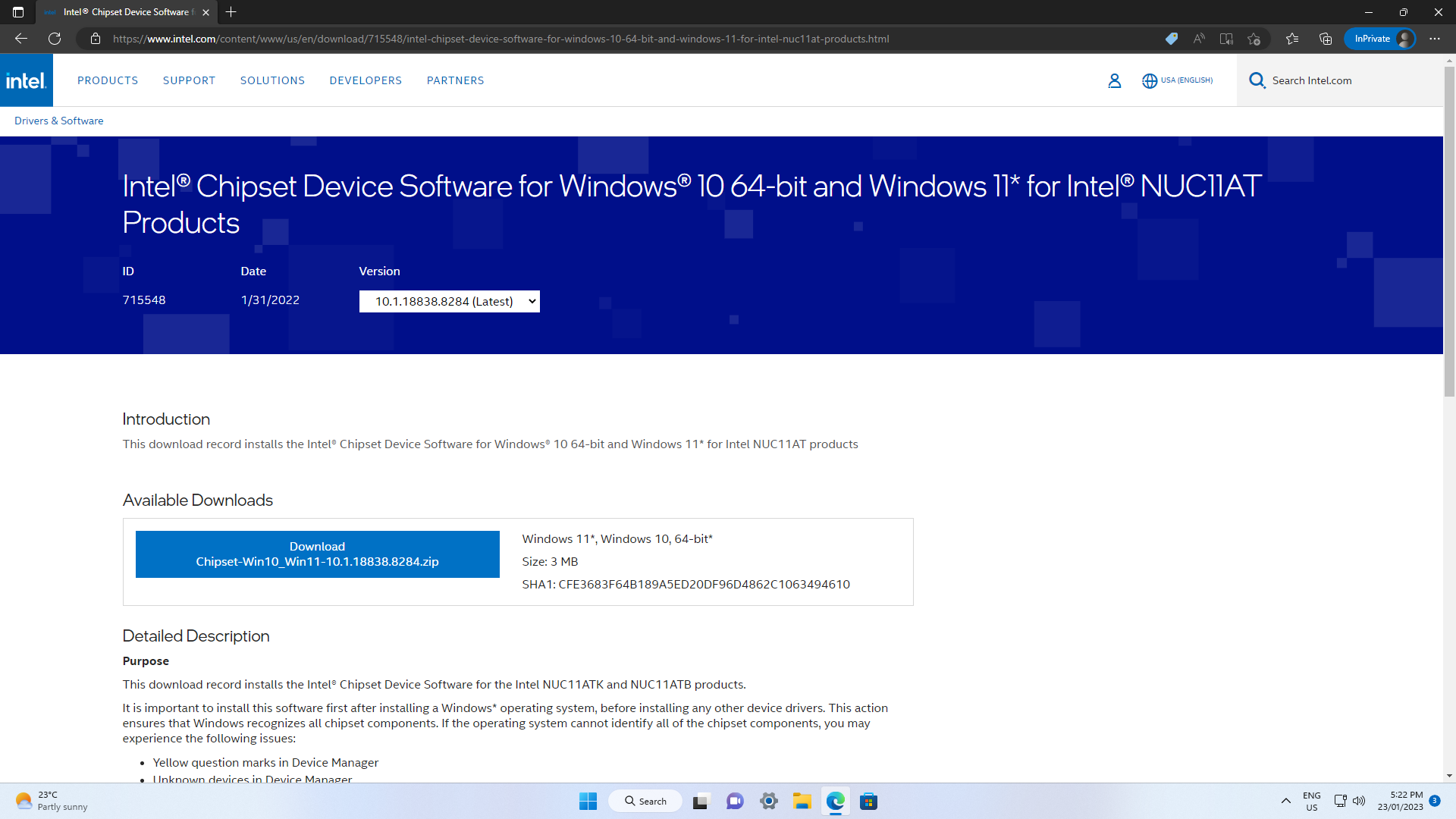Open the tab actions menu icon
Image resolution: width=1456 pixels, height=819 pixels.
[18, 12]
